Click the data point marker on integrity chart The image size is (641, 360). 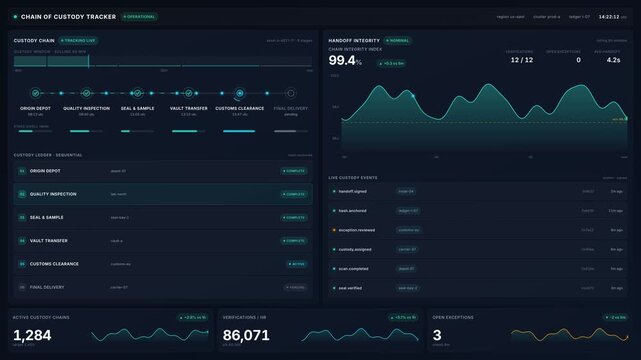(413, 96)
